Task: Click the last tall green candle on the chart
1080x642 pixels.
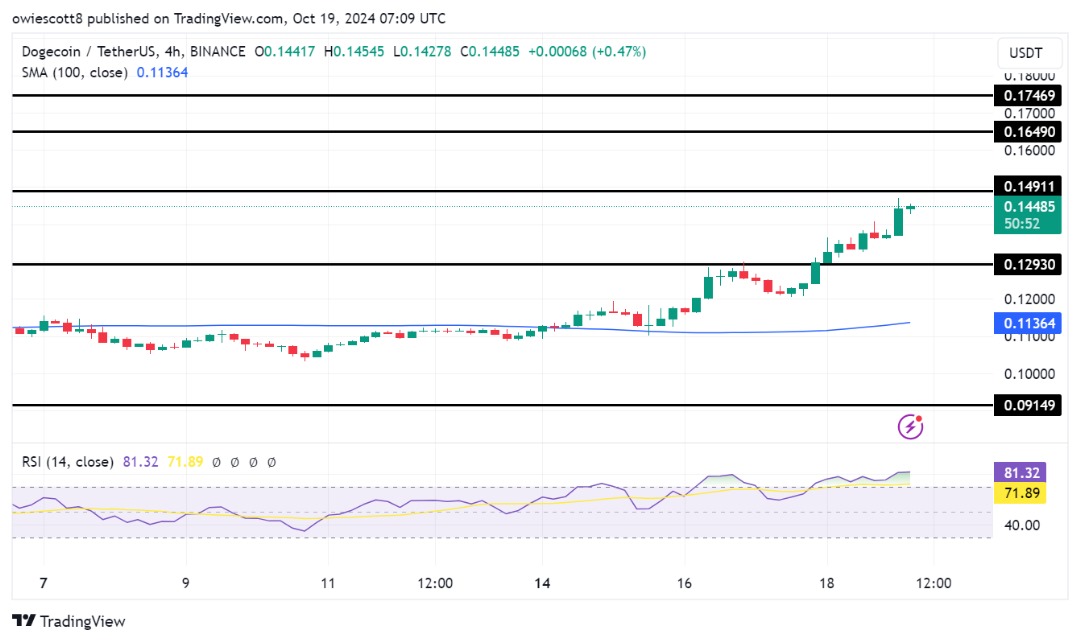Action: click(898, 221)
